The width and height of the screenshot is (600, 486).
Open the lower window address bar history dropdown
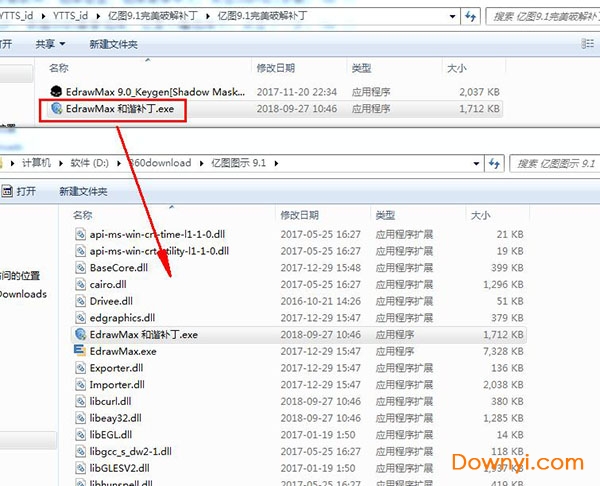[x=476, y=164]
